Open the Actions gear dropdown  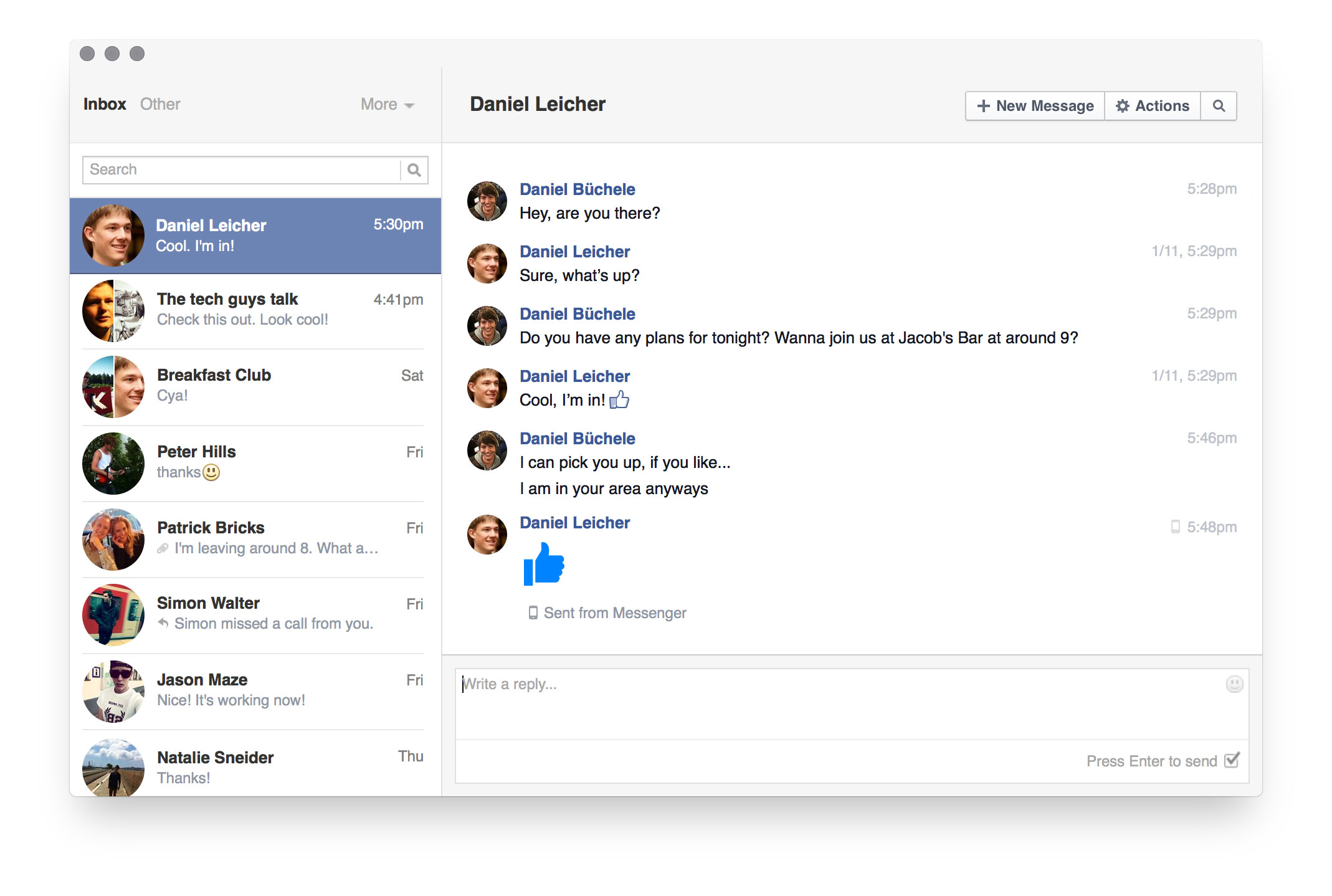pos(1152,106)
